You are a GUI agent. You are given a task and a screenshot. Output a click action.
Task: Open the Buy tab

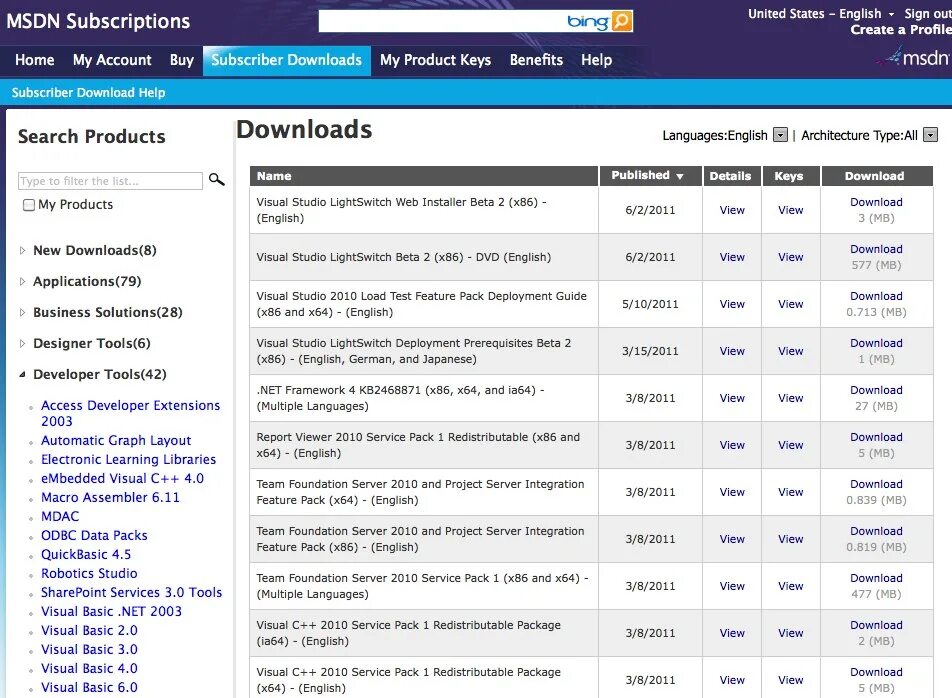(182, 60)
